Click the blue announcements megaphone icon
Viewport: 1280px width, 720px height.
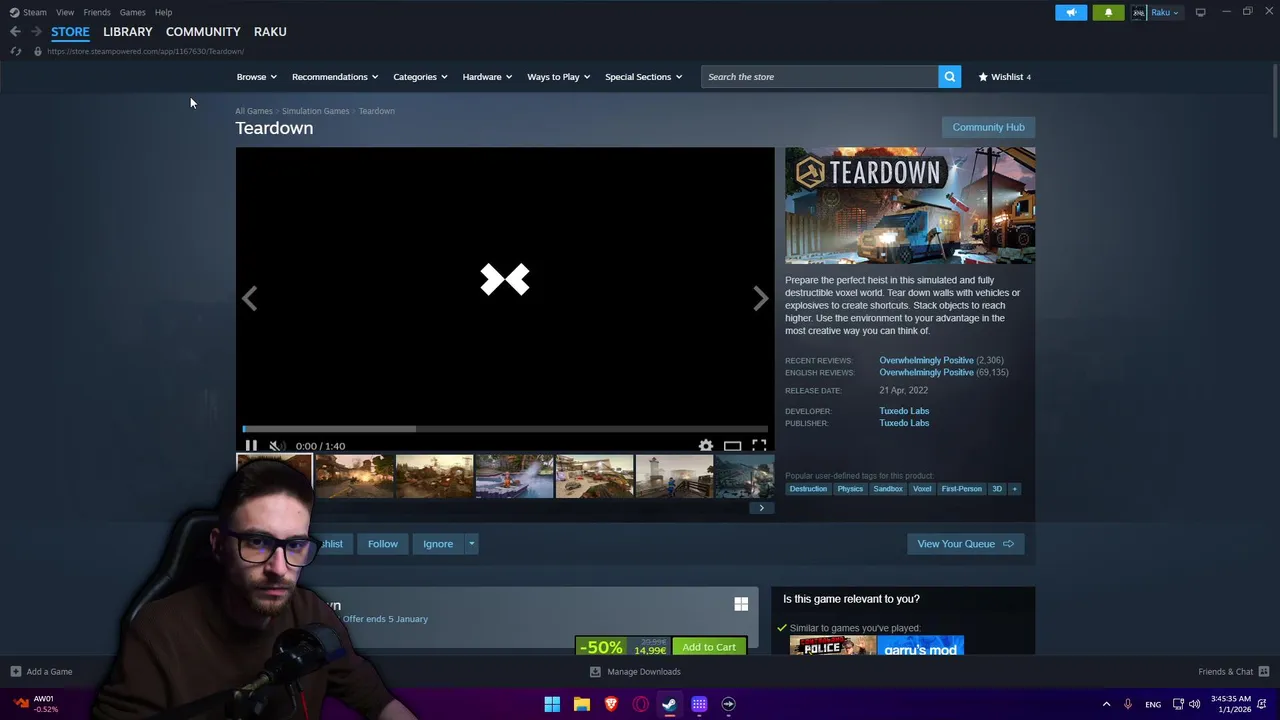click(1071, 12)
